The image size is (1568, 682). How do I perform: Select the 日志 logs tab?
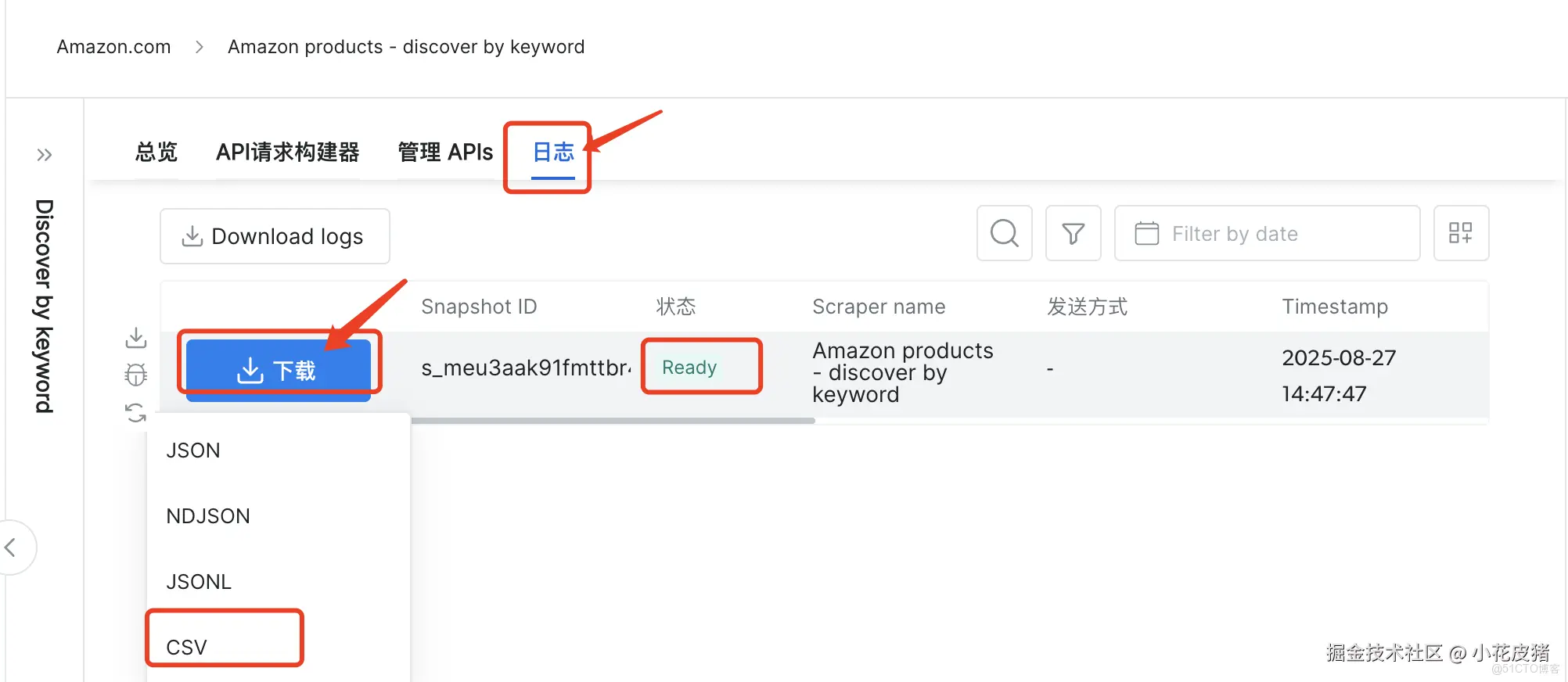[553, 152]
